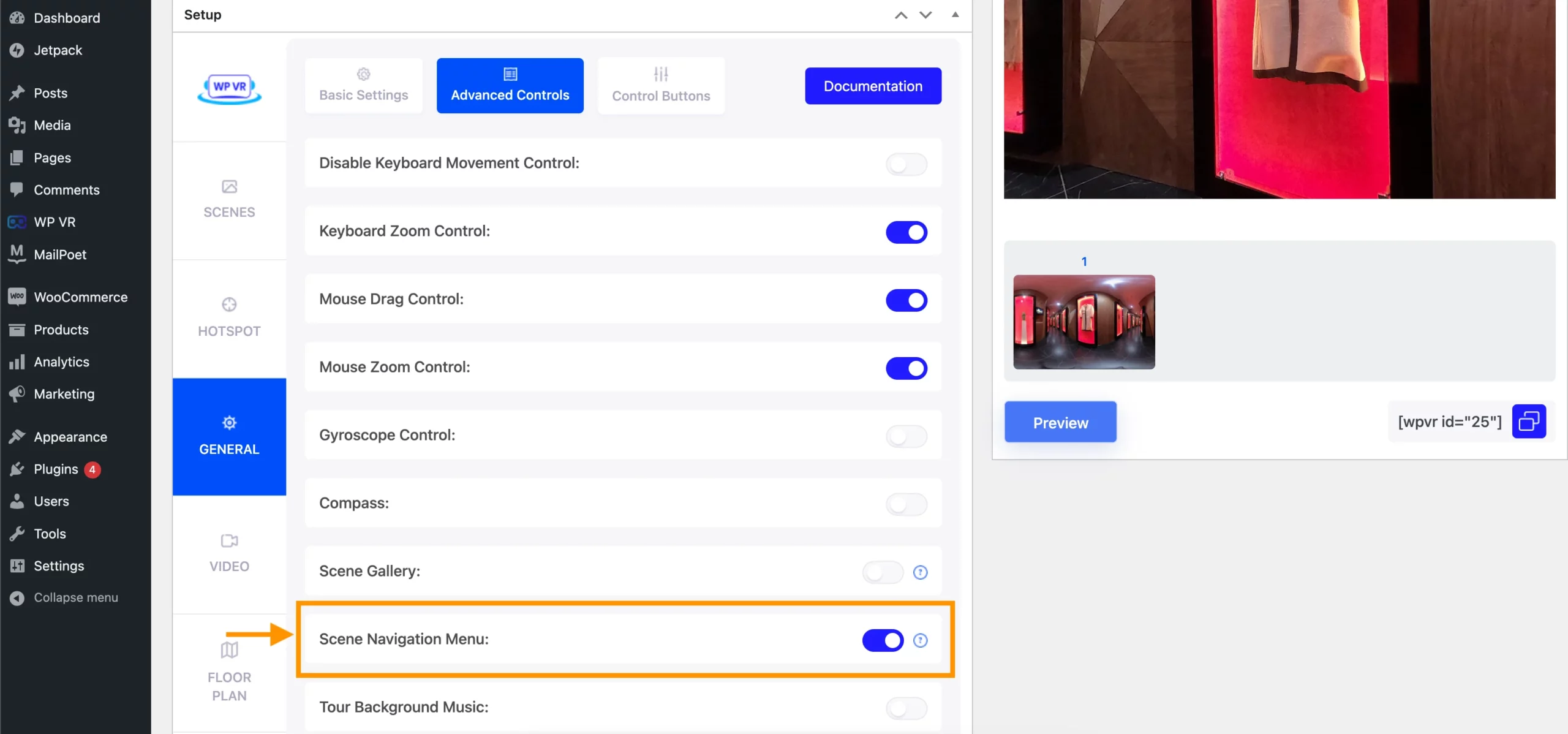This screenshot has width=1568, height=734.
Task: Click the General settings gear icon
Action: pyautogui.click(x=229, y=421)
